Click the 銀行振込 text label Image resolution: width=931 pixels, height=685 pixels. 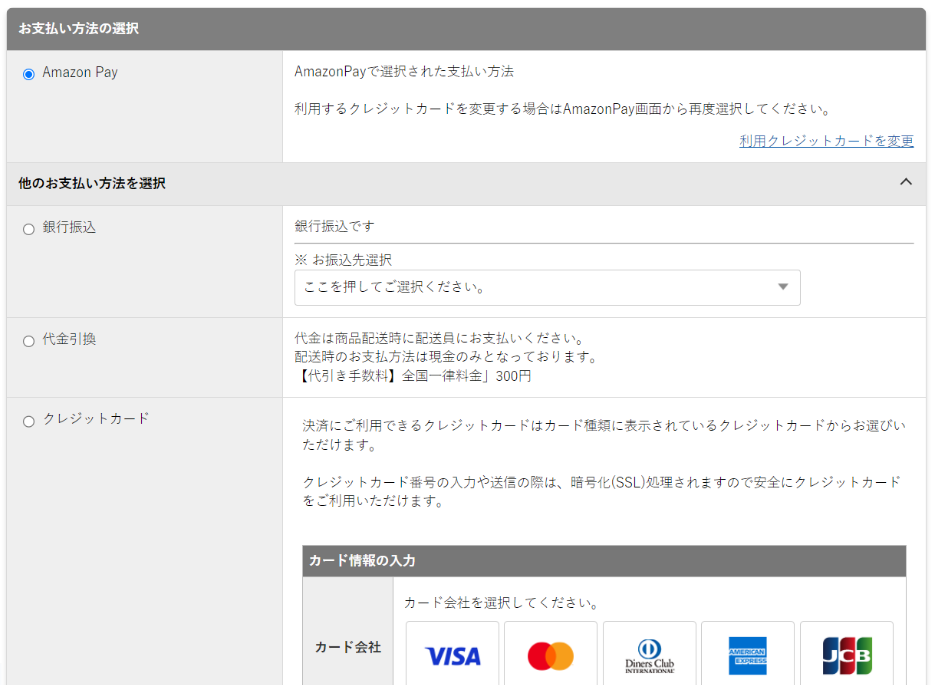click(70, 228)
